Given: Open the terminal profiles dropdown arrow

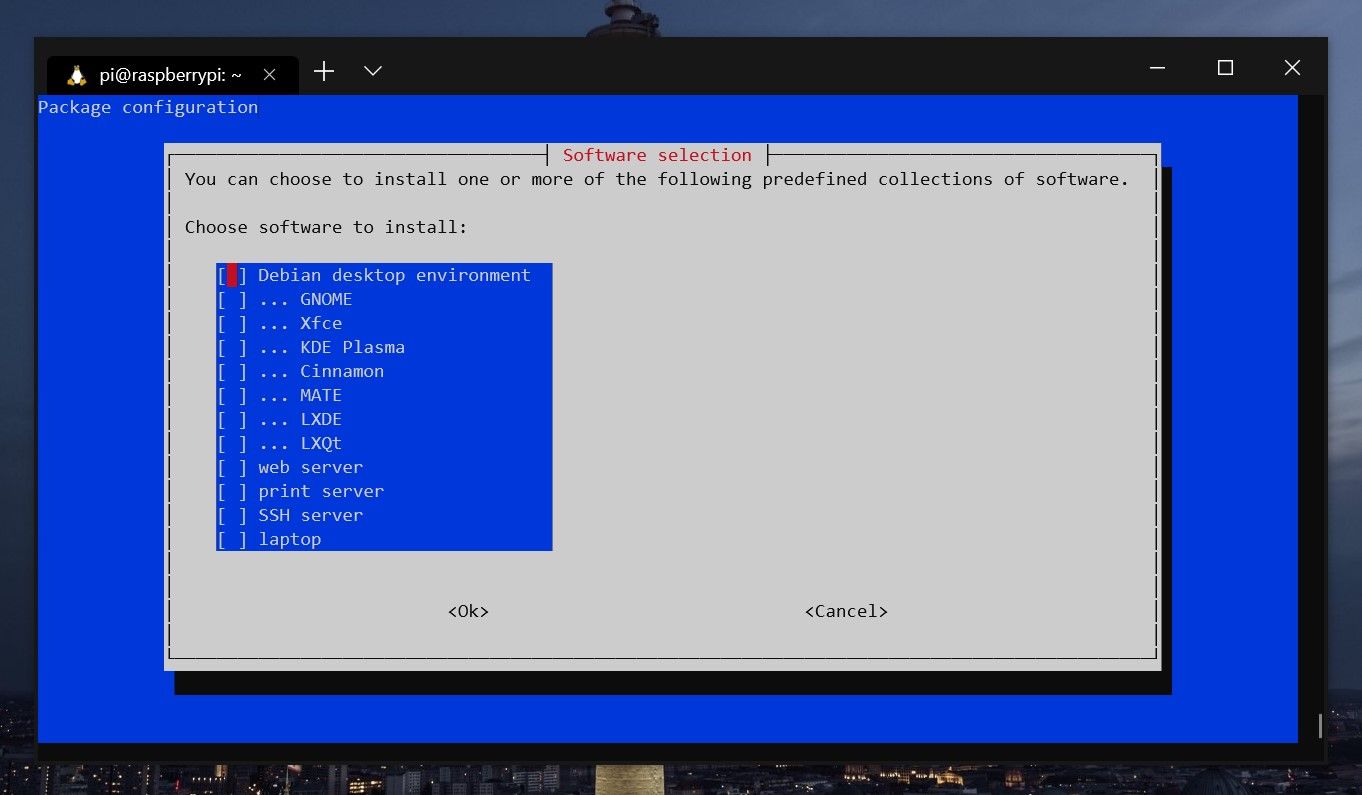Looking at the screenshot, I should coord(373,71).
